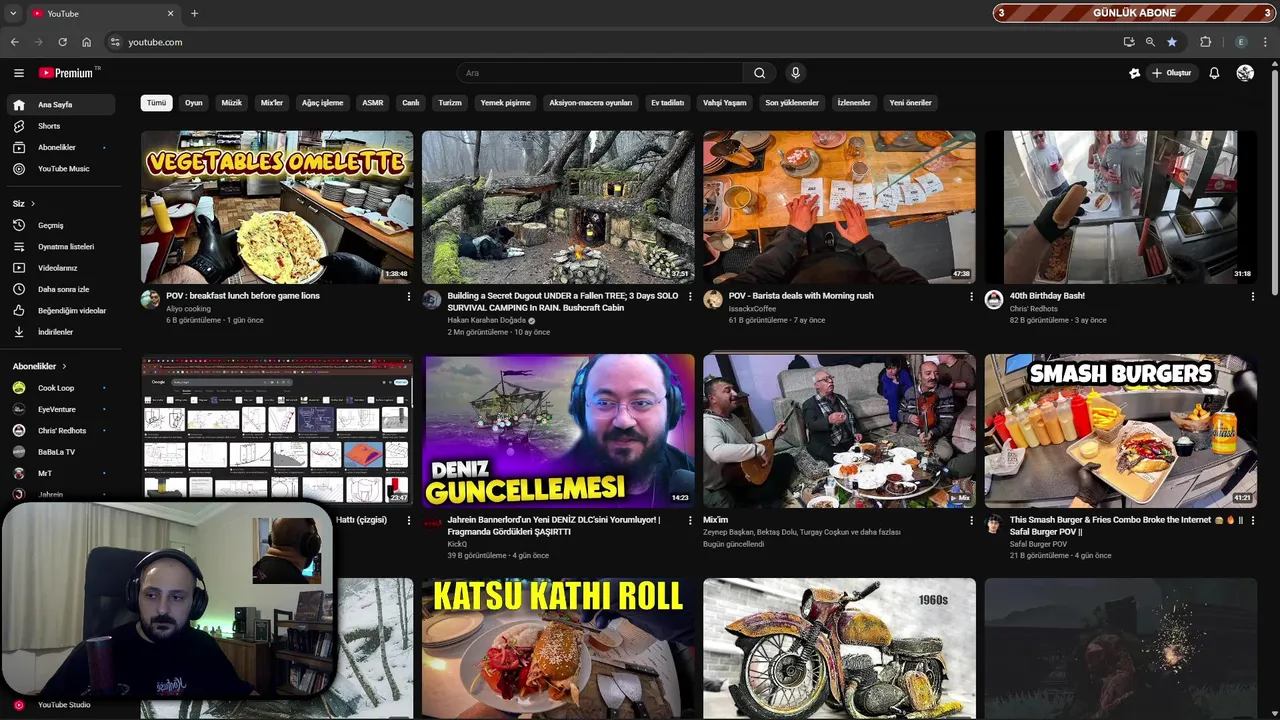Image resolution: width=1280 pixels, height=720 pixels.
Task: Open the tab search dropdown arrow
Action: coord(13,13)
